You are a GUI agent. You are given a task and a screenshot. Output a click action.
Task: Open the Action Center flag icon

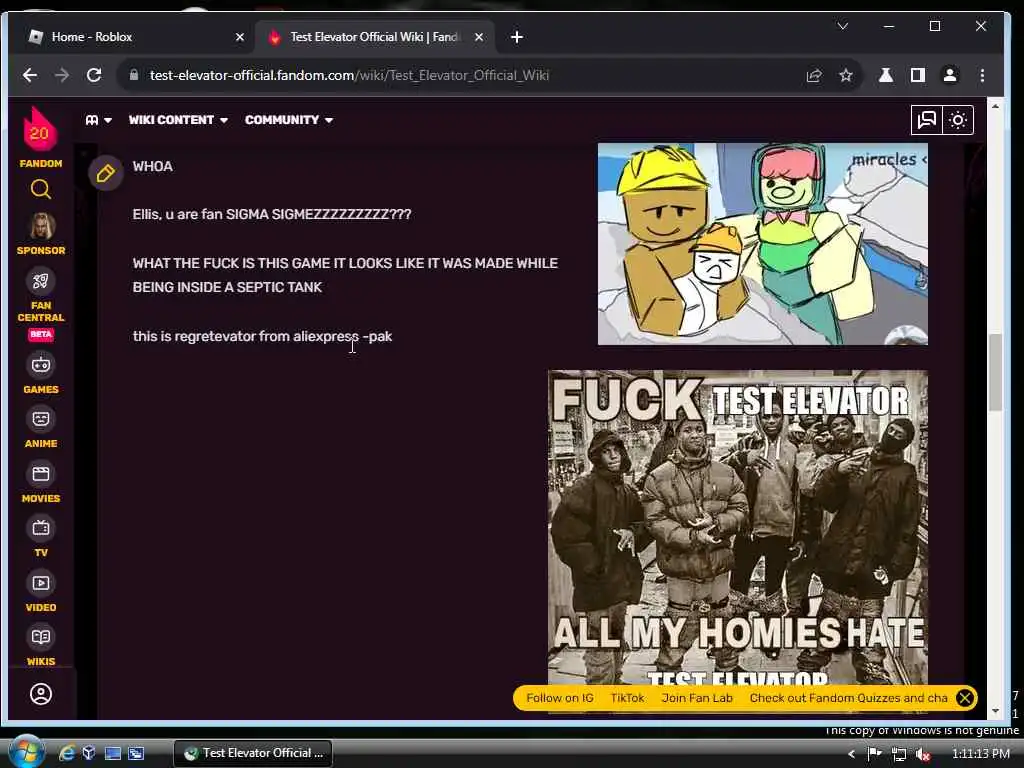(874, 754)
